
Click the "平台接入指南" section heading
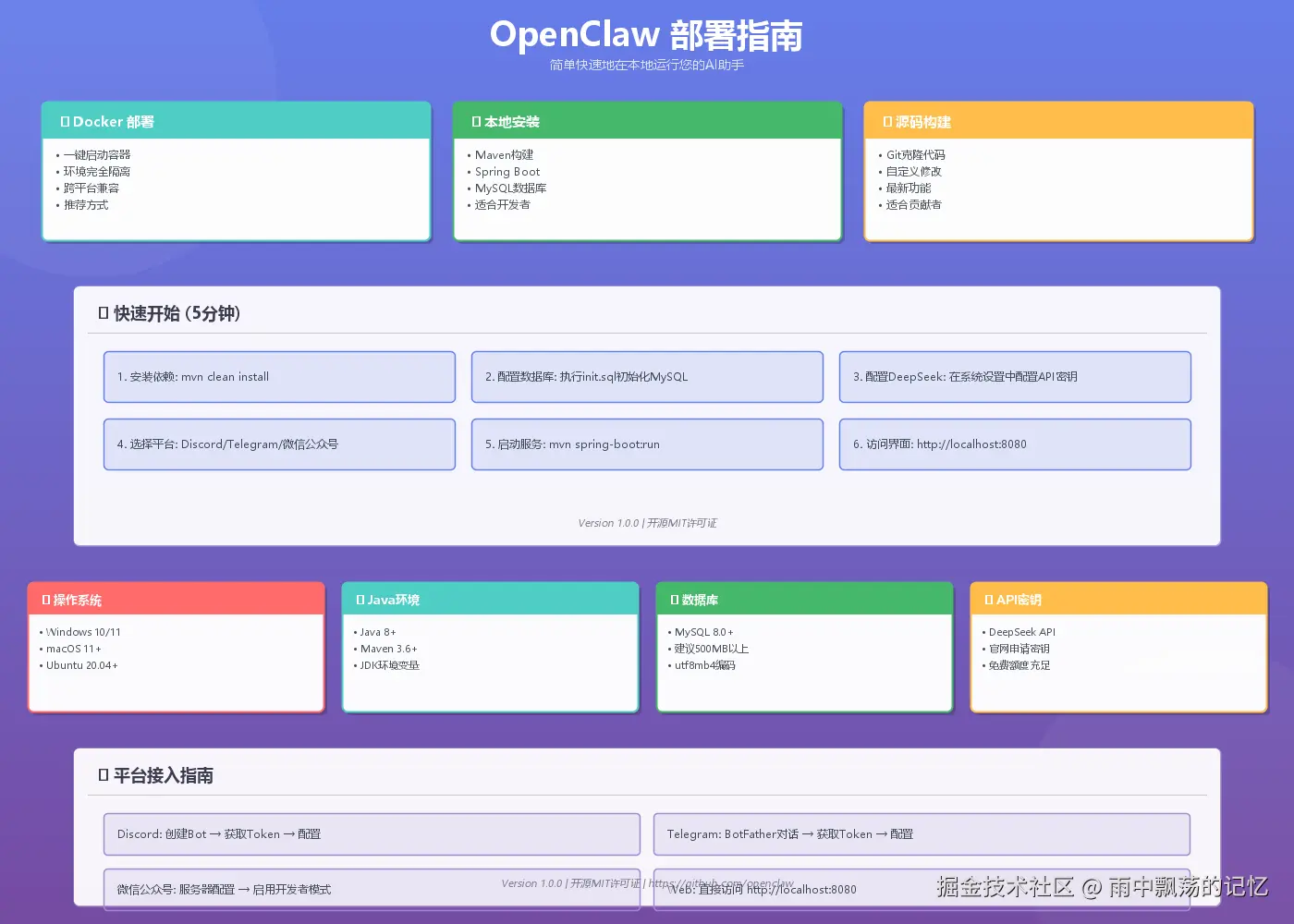tap(156, 776)
